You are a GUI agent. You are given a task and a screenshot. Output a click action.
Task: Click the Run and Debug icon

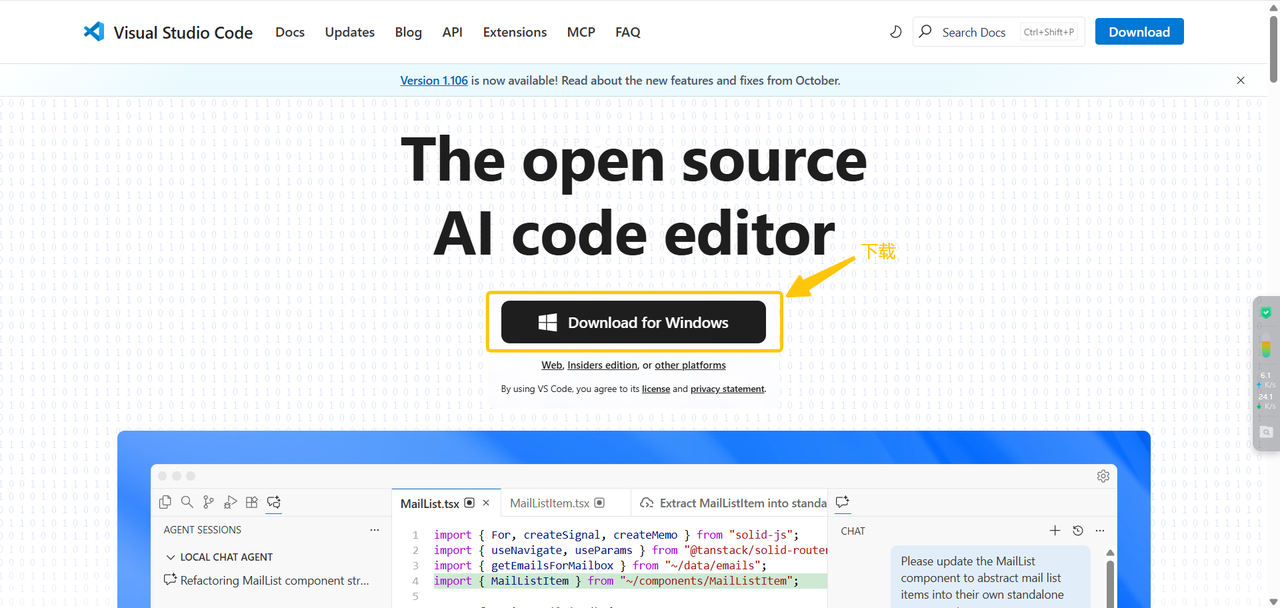(x=230, y=502)
